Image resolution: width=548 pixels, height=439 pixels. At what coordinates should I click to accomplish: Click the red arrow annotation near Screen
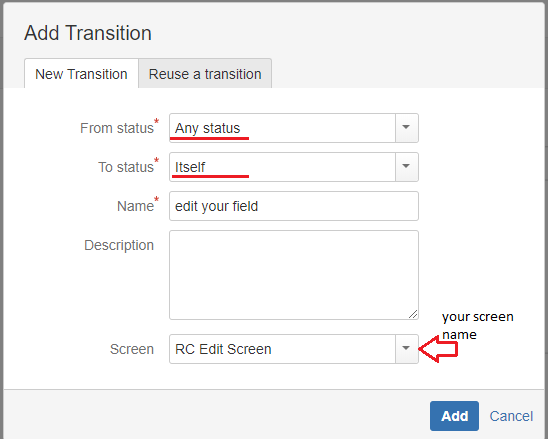click(438, 349)
